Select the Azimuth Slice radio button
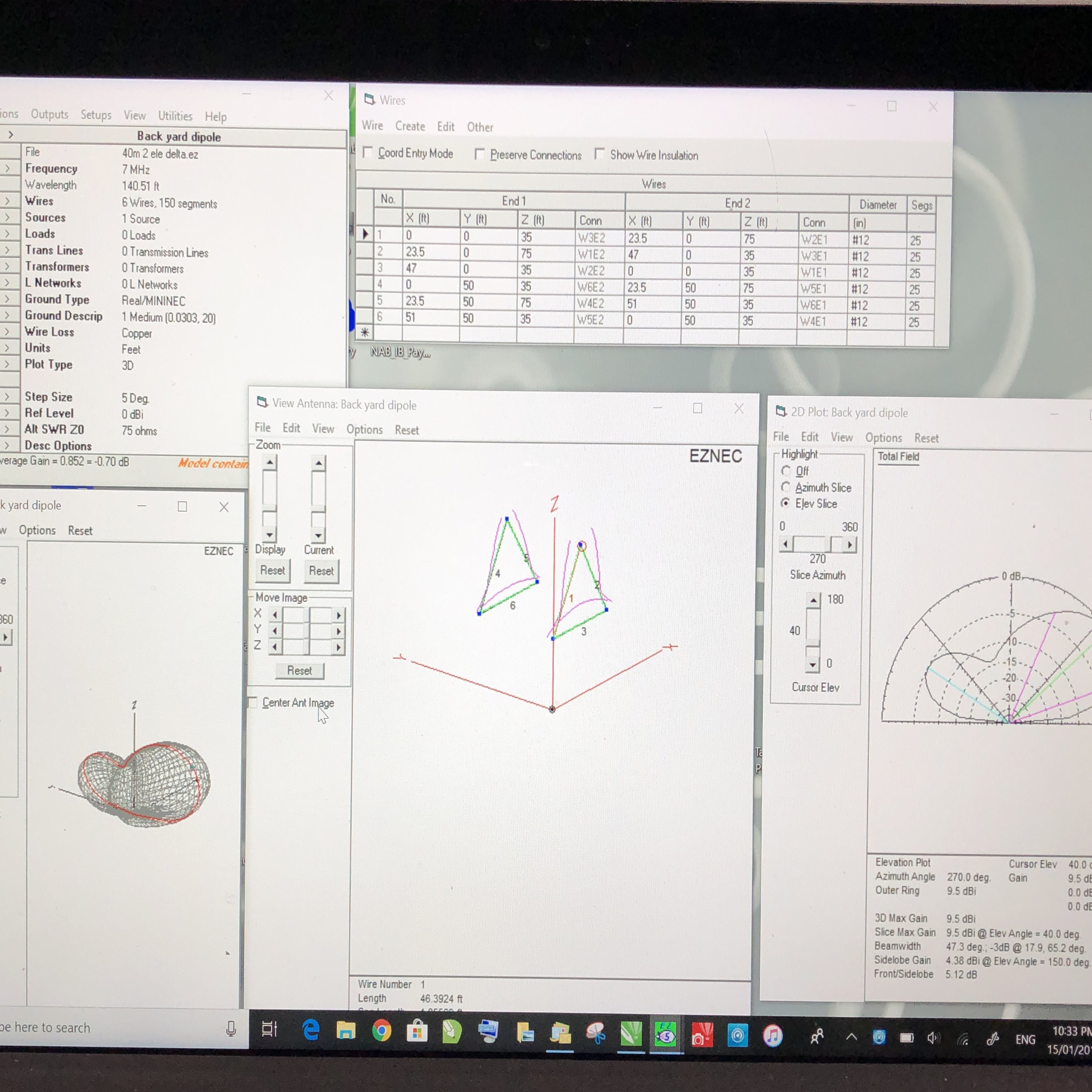This screenshot has width=1092, height=1092. tap(786, 487)
